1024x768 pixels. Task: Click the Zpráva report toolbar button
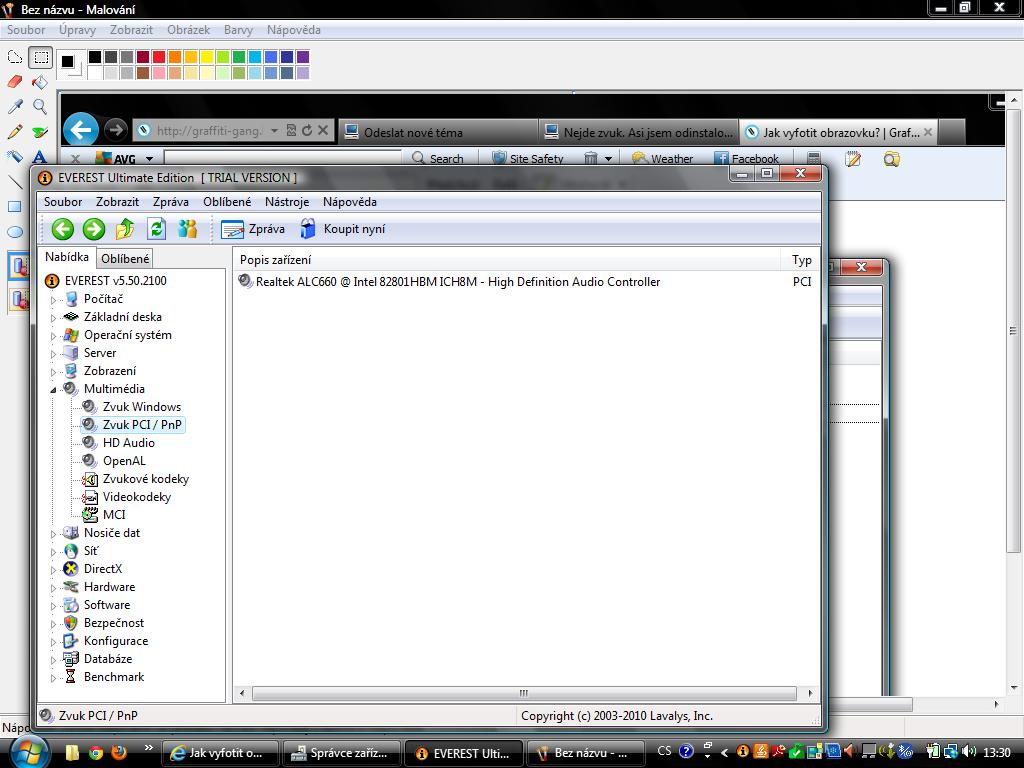[x=253, y=229]
